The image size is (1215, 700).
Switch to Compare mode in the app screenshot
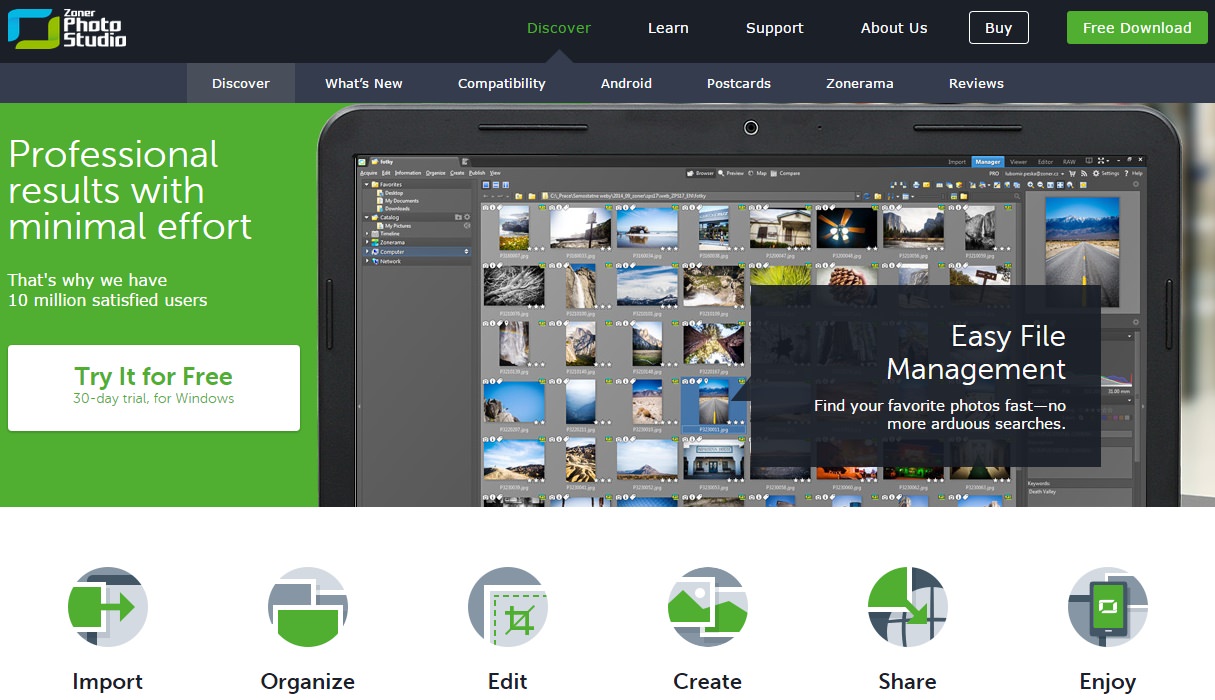[x=785, y=173]
